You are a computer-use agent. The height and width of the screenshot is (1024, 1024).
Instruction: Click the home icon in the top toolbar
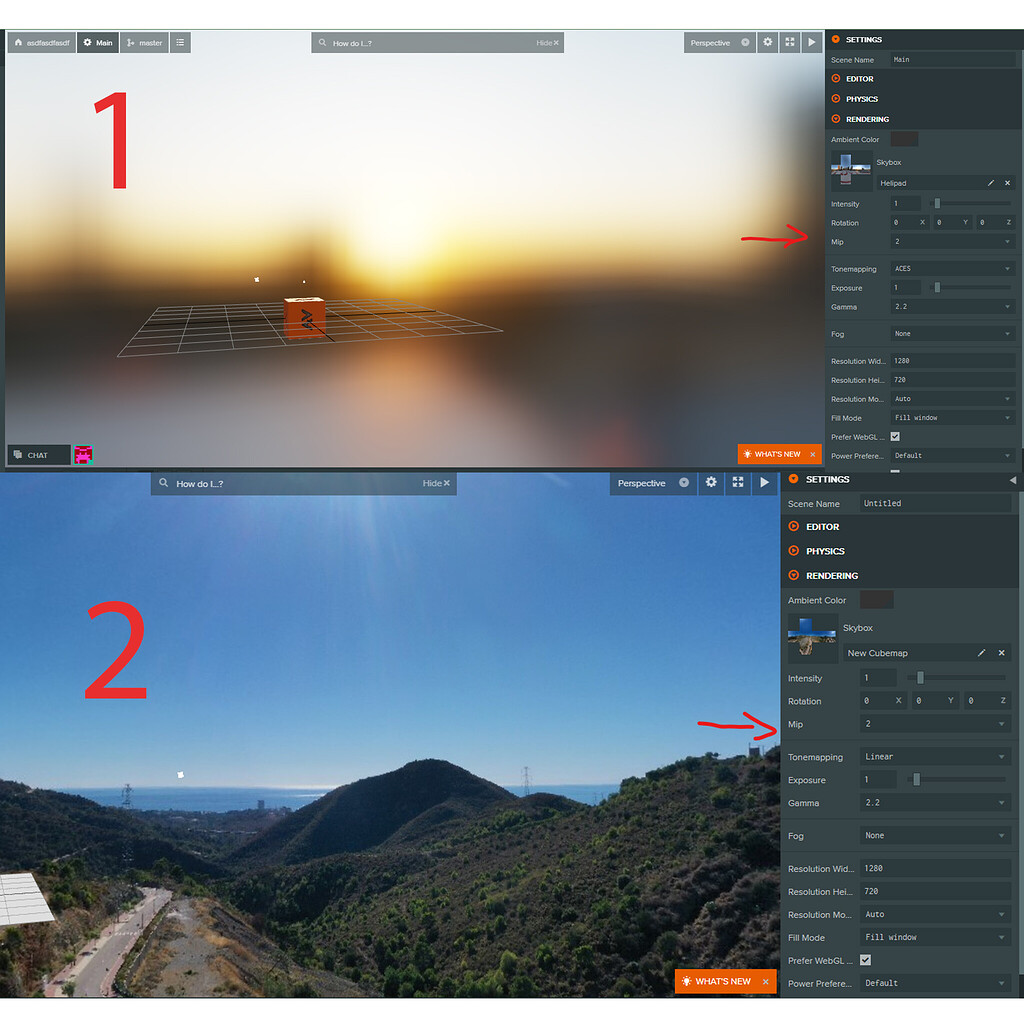tap(16, 42)
